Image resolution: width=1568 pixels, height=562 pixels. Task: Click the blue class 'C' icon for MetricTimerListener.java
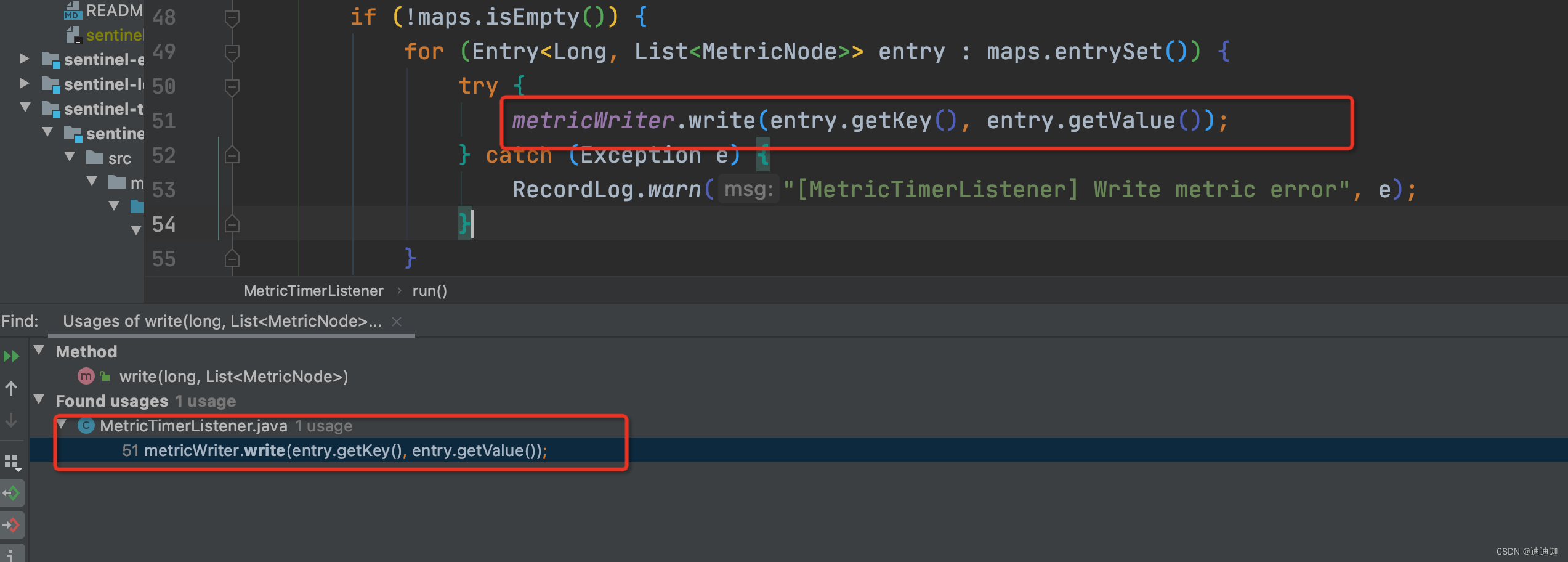coord(86,425)
